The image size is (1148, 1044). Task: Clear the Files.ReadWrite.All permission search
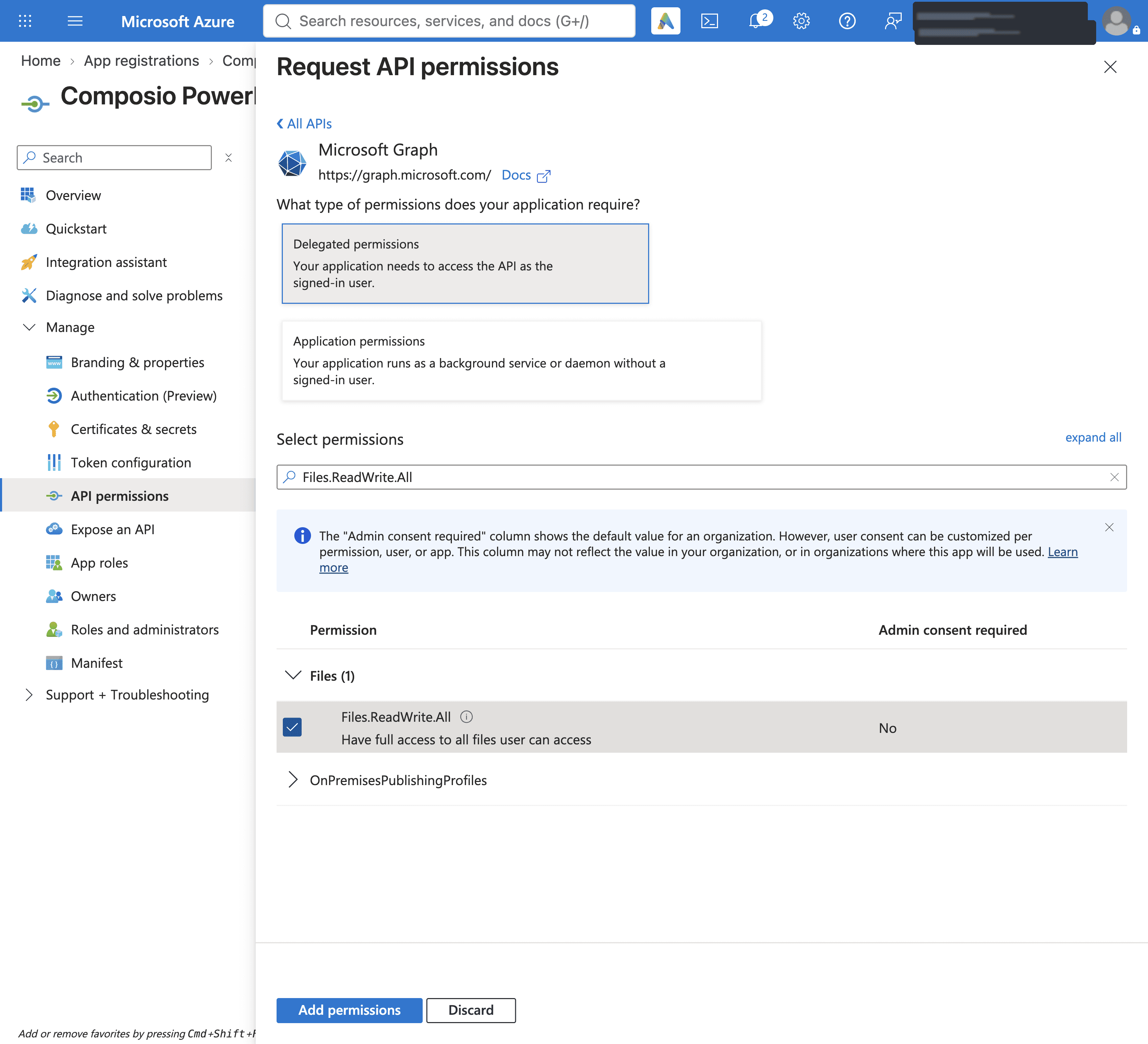pyautogui.click(x=1114, y=477)
